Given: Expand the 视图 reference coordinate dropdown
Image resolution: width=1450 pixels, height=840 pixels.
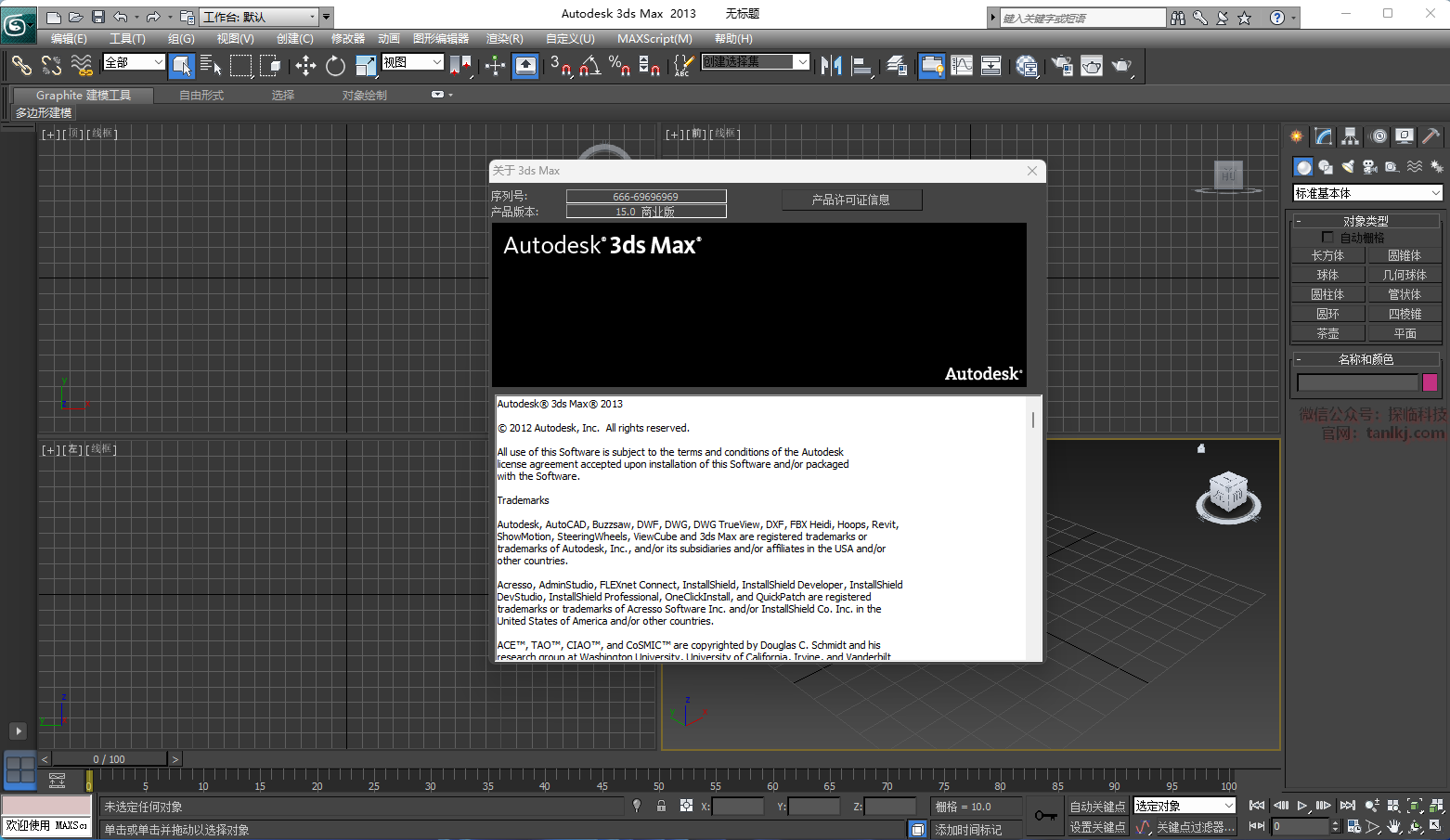Looking at the screenshot, I should point(413,62).
